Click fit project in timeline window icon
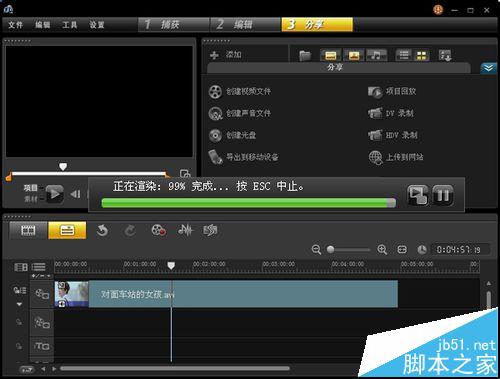This screenshot has height=379, width=500. [402, 249]
